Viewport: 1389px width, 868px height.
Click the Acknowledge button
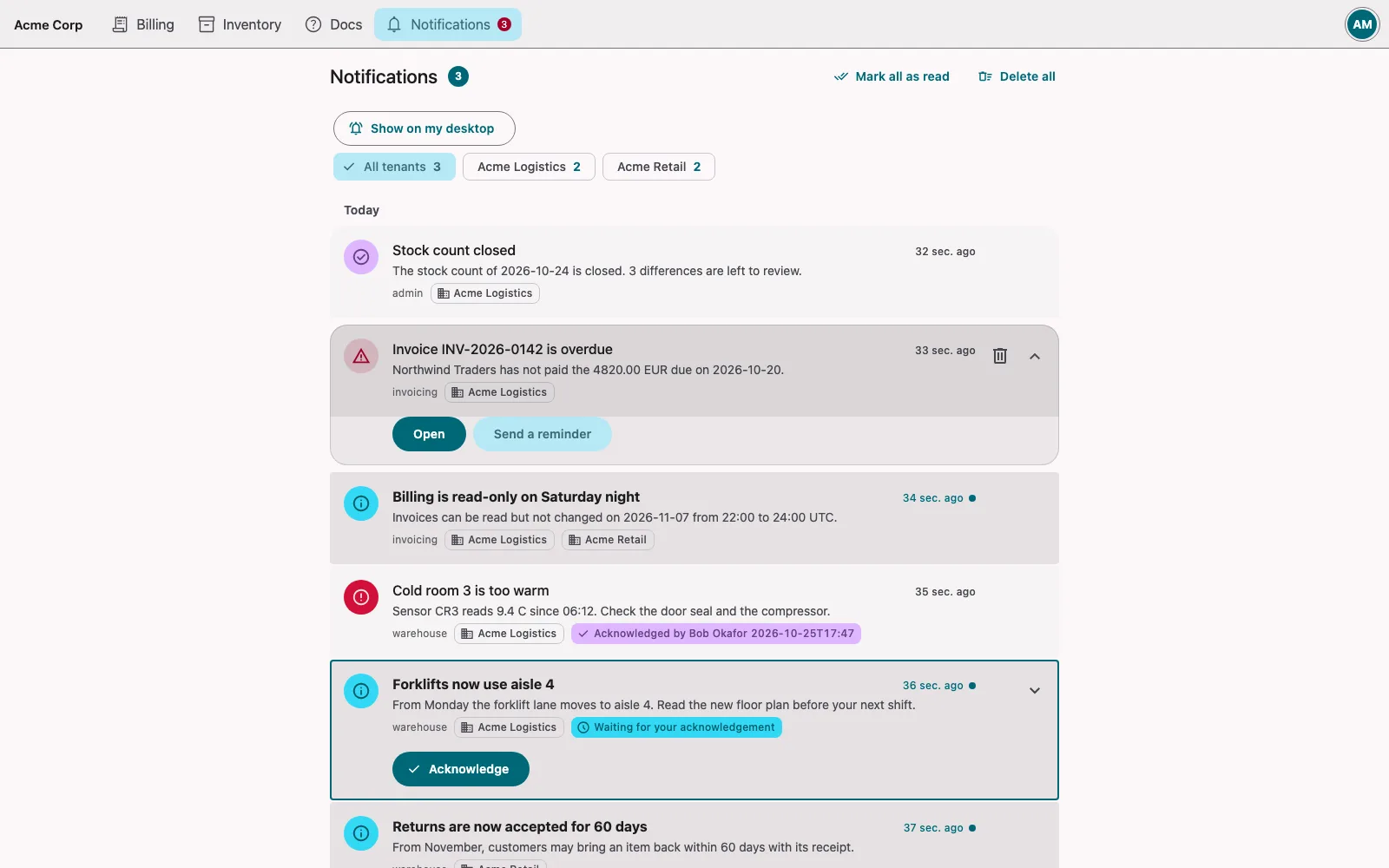point(461,769)
